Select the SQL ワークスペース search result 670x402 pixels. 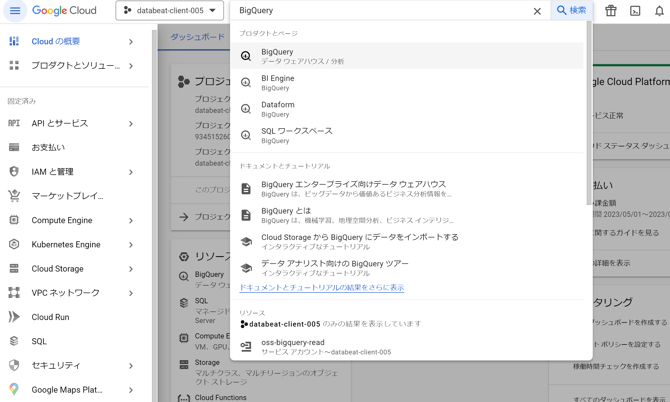coord(407,135)
